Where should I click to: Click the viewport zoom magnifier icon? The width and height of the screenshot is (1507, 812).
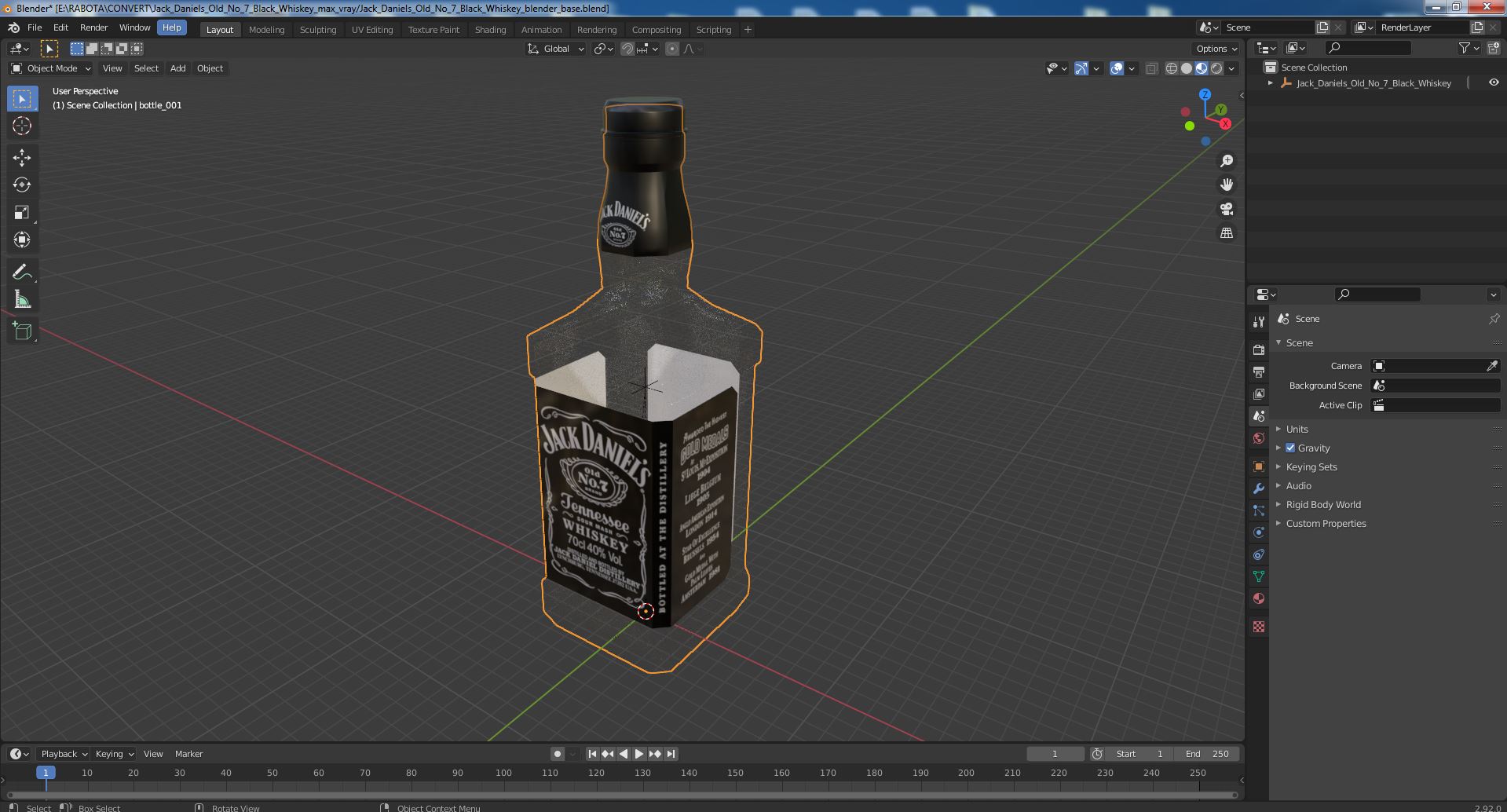[x=1226, y=161]
